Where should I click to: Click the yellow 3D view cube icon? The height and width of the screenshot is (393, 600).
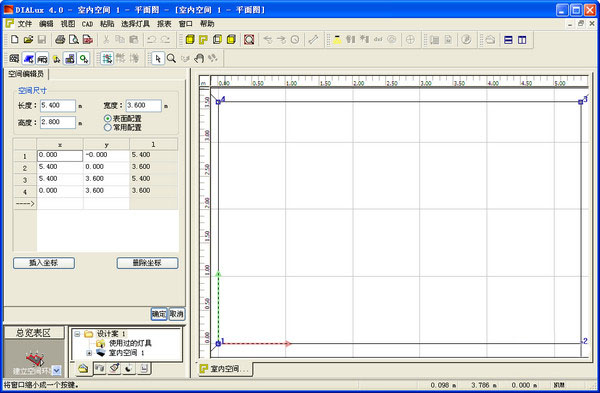(x=190, y=39)
